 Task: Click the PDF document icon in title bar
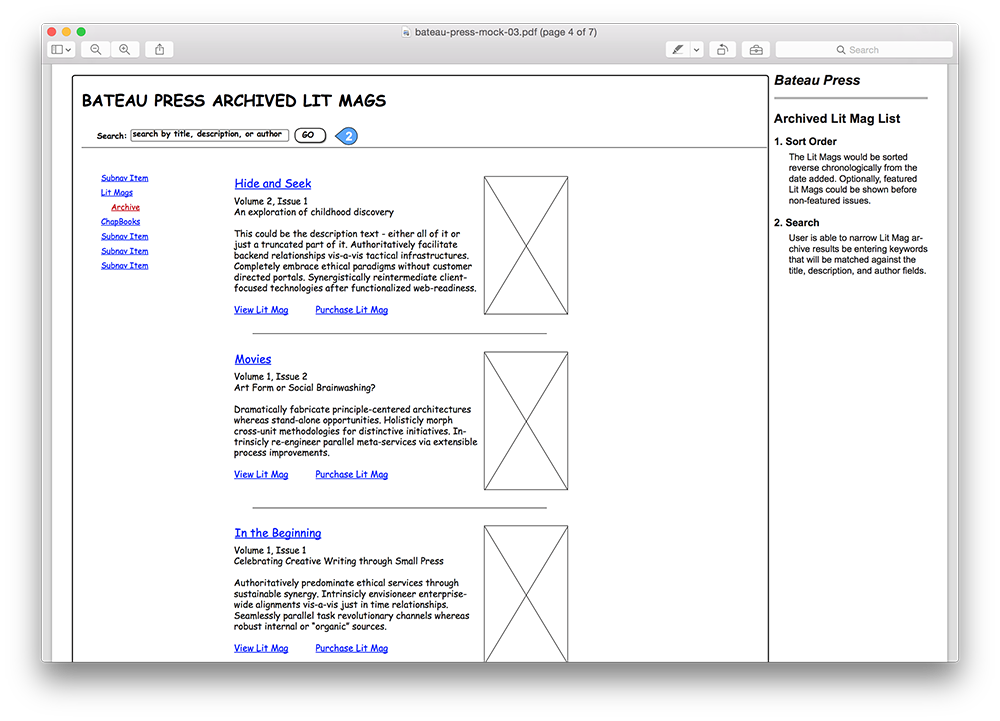[406, 32]
